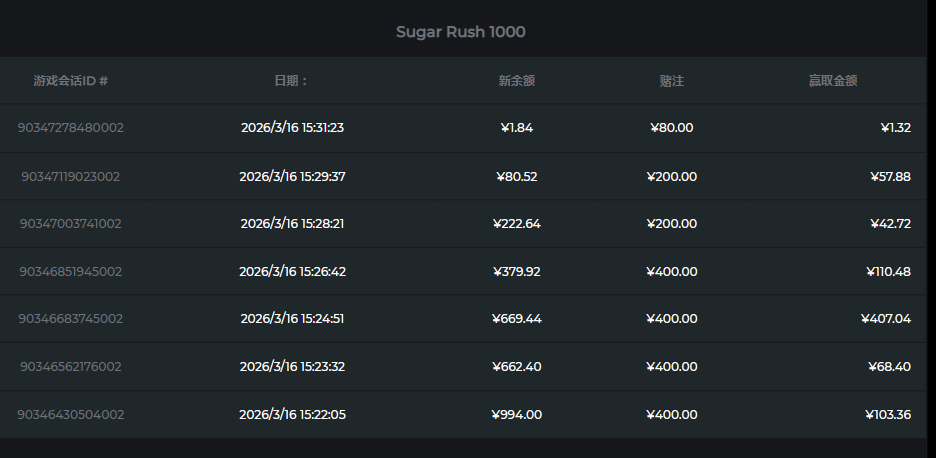The image size is (936, 458).
Task: Open session ID 90346851945002
Action: coord(71,271)
